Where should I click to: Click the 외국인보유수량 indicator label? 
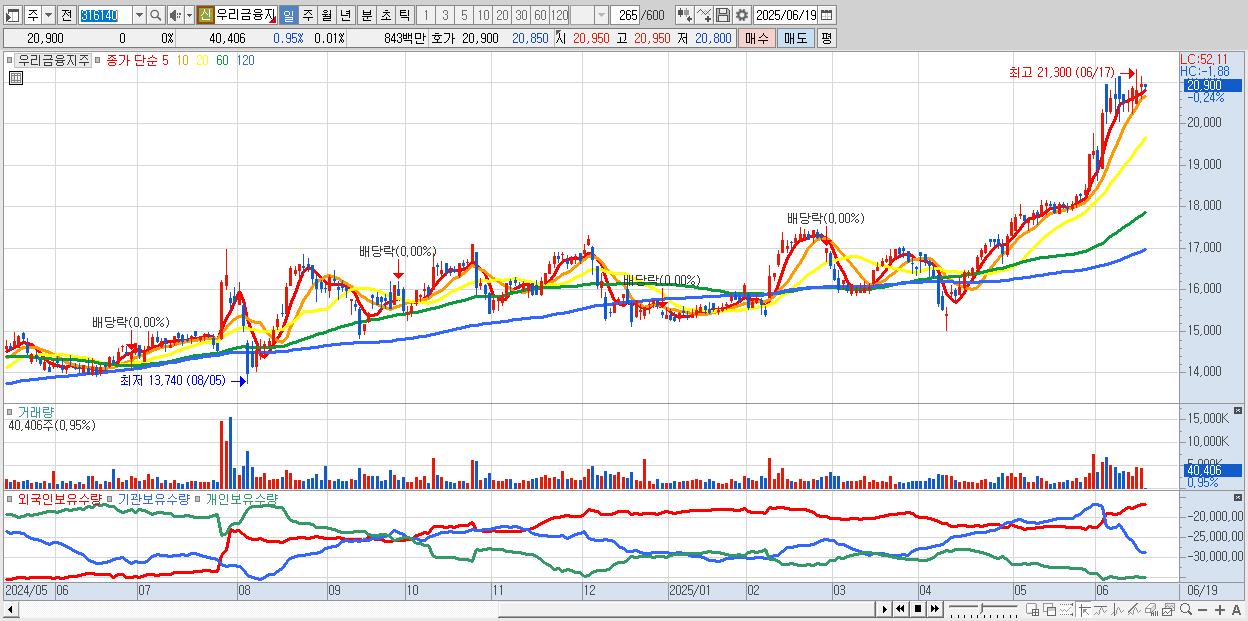[x=59, y=498]
